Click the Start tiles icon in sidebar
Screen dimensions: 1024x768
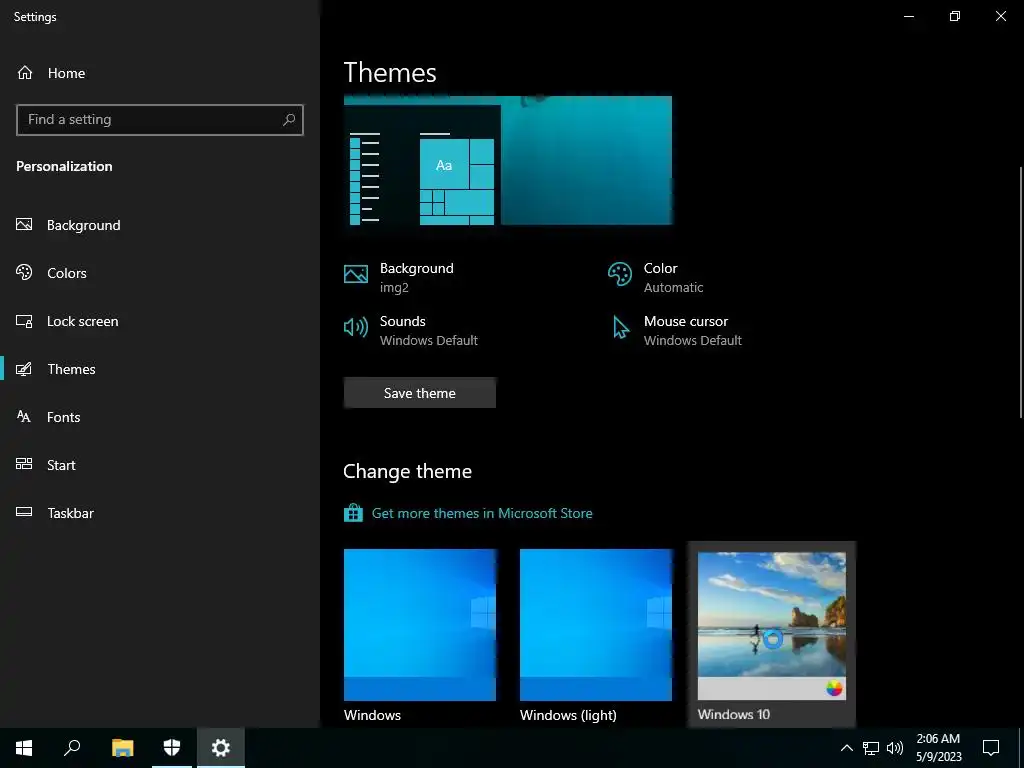(24, 464)
